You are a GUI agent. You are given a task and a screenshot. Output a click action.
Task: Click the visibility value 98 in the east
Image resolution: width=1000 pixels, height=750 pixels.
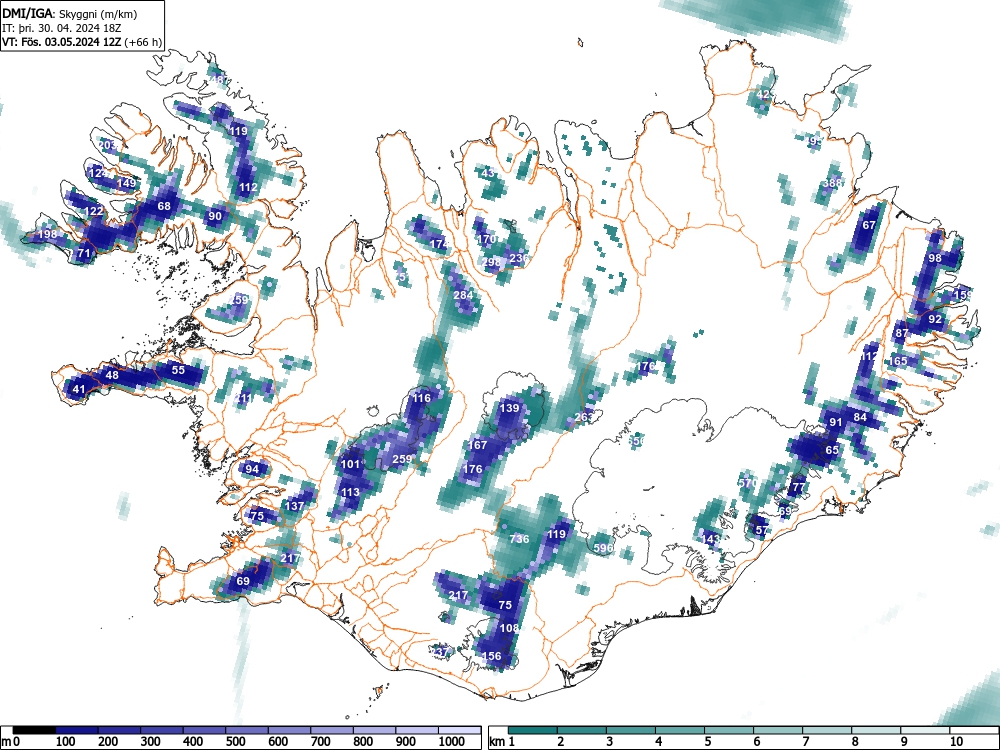(x=935, y=258)
